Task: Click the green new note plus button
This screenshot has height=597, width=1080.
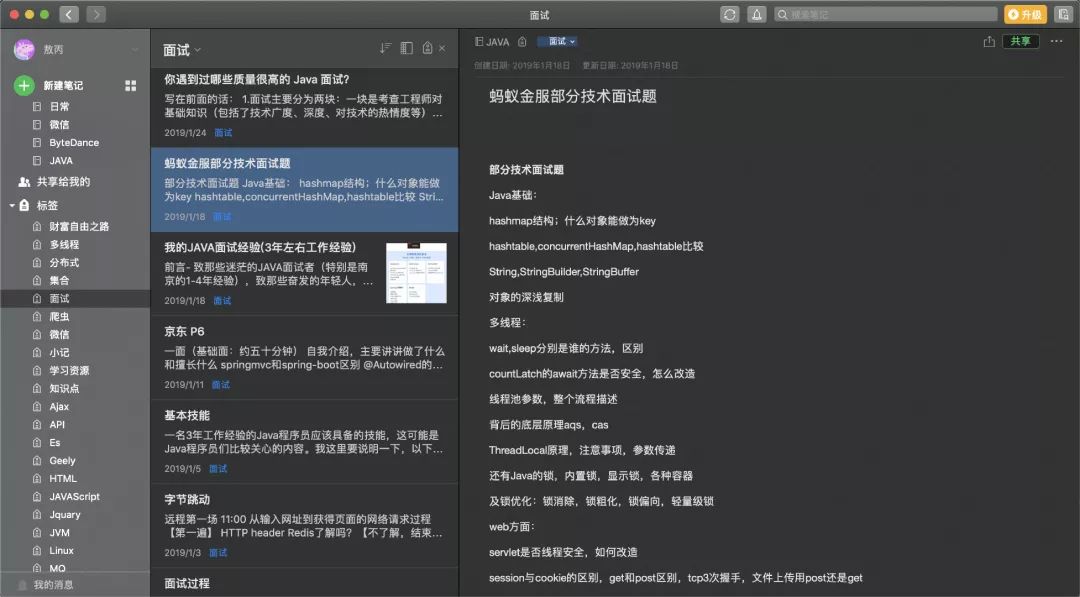Action: pos(24,85)
